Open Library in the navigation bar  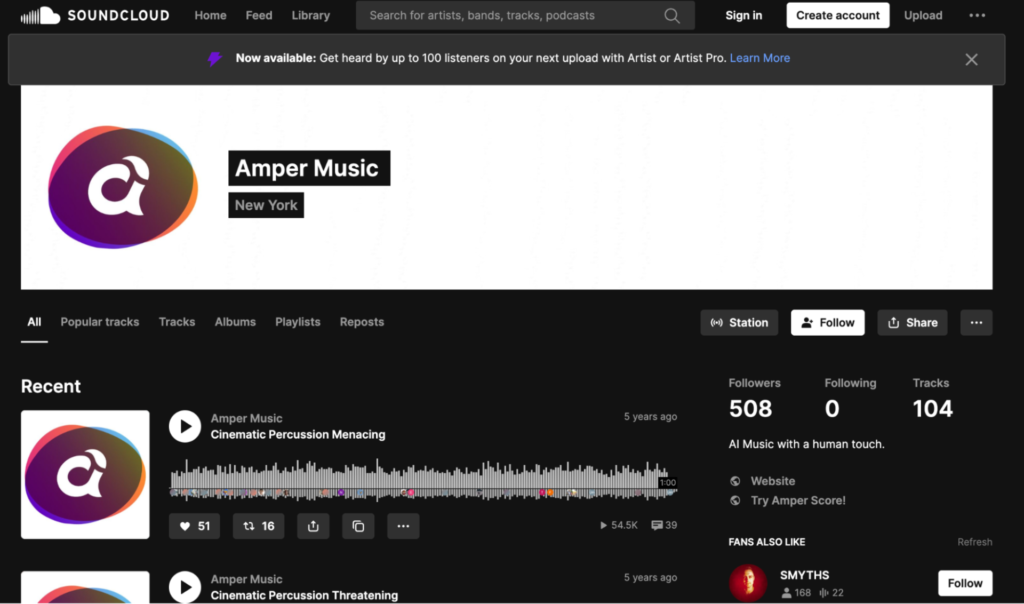pyautogui.click(x=311, y=15)
